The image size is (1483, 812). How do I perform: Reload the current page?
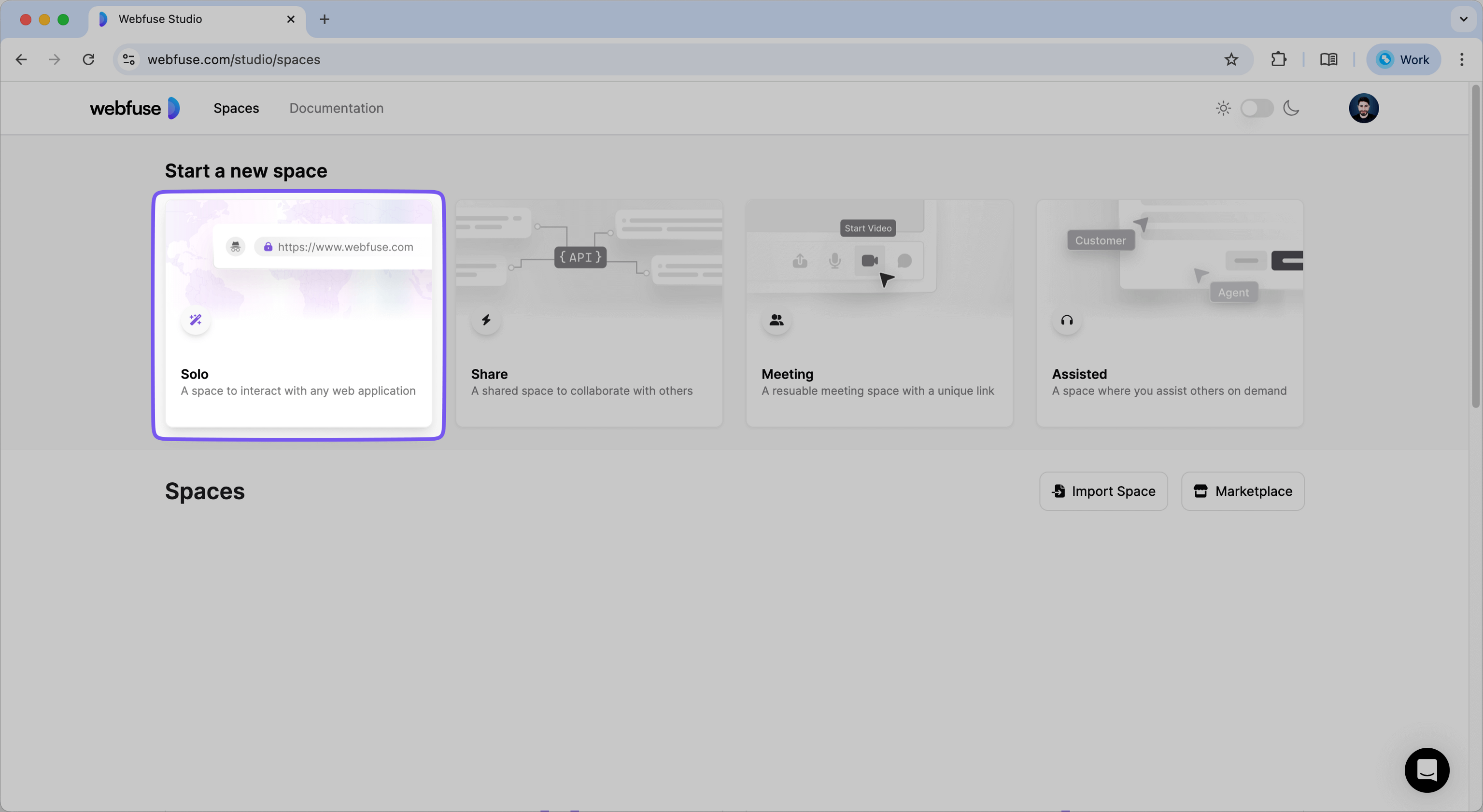(89, 59)
